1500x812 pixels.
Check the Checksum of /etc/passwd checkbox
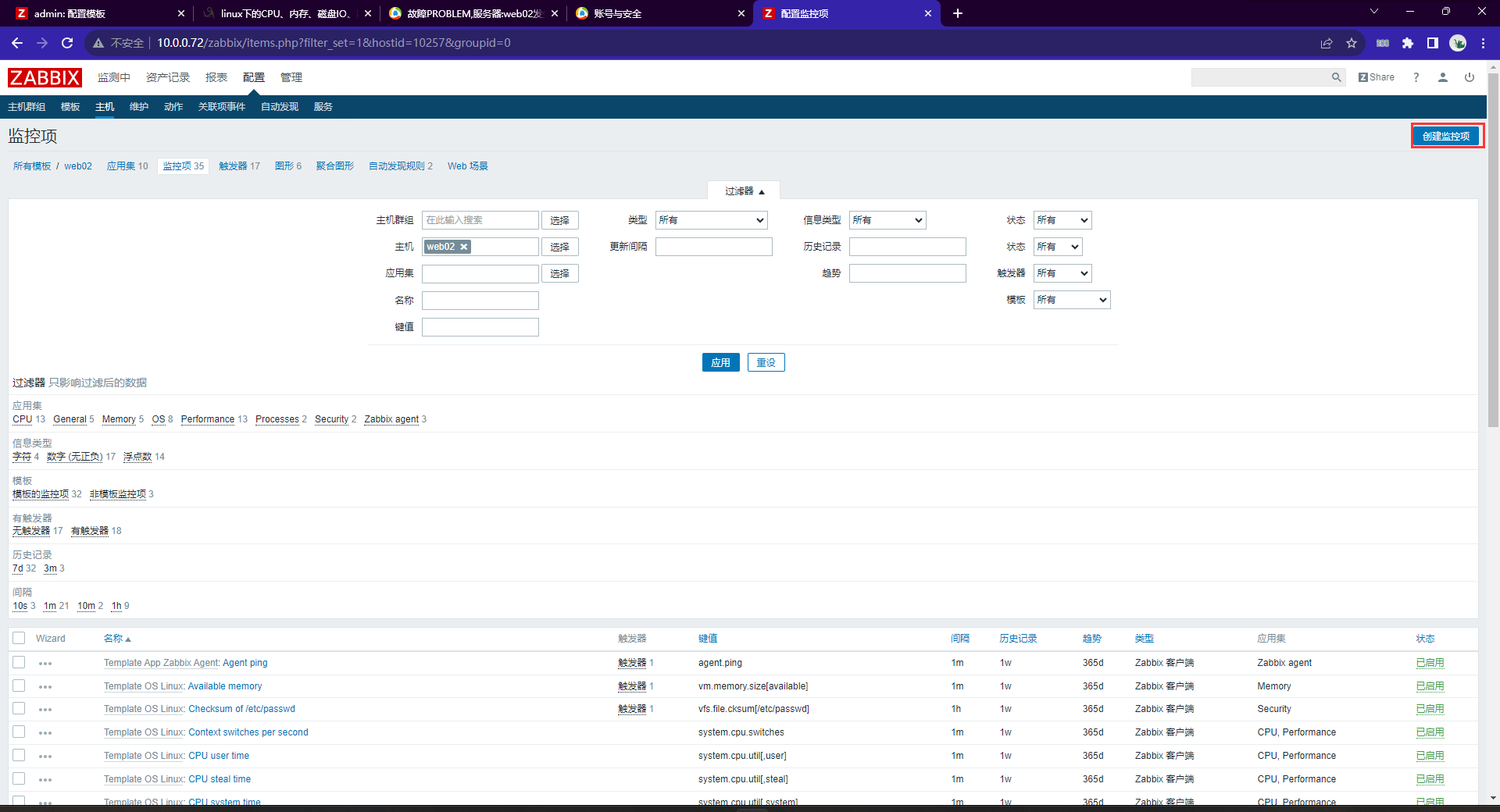tap(19, 708)
